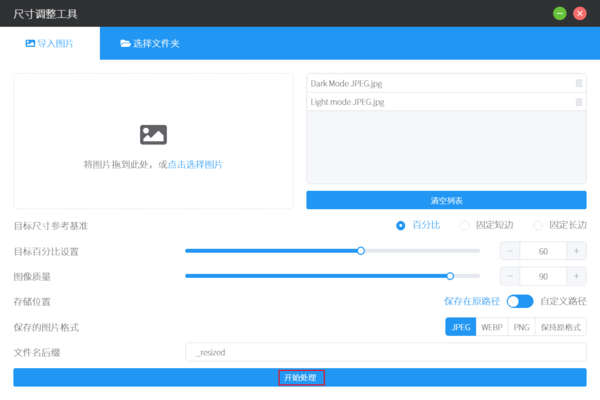The height and width of the screenshot is (400, 600).
Task: Delete Dark Mode JPEG.jpg with its trash icon
Action: click(579, 83)
